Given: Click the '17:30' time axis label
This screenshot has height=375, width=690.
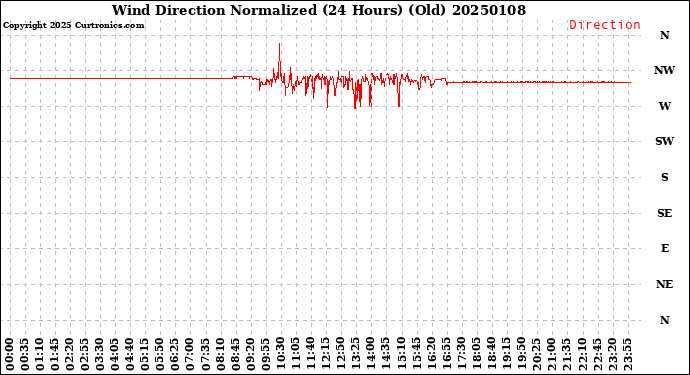Looking at the screenshot, I should [x=461, y=355].
